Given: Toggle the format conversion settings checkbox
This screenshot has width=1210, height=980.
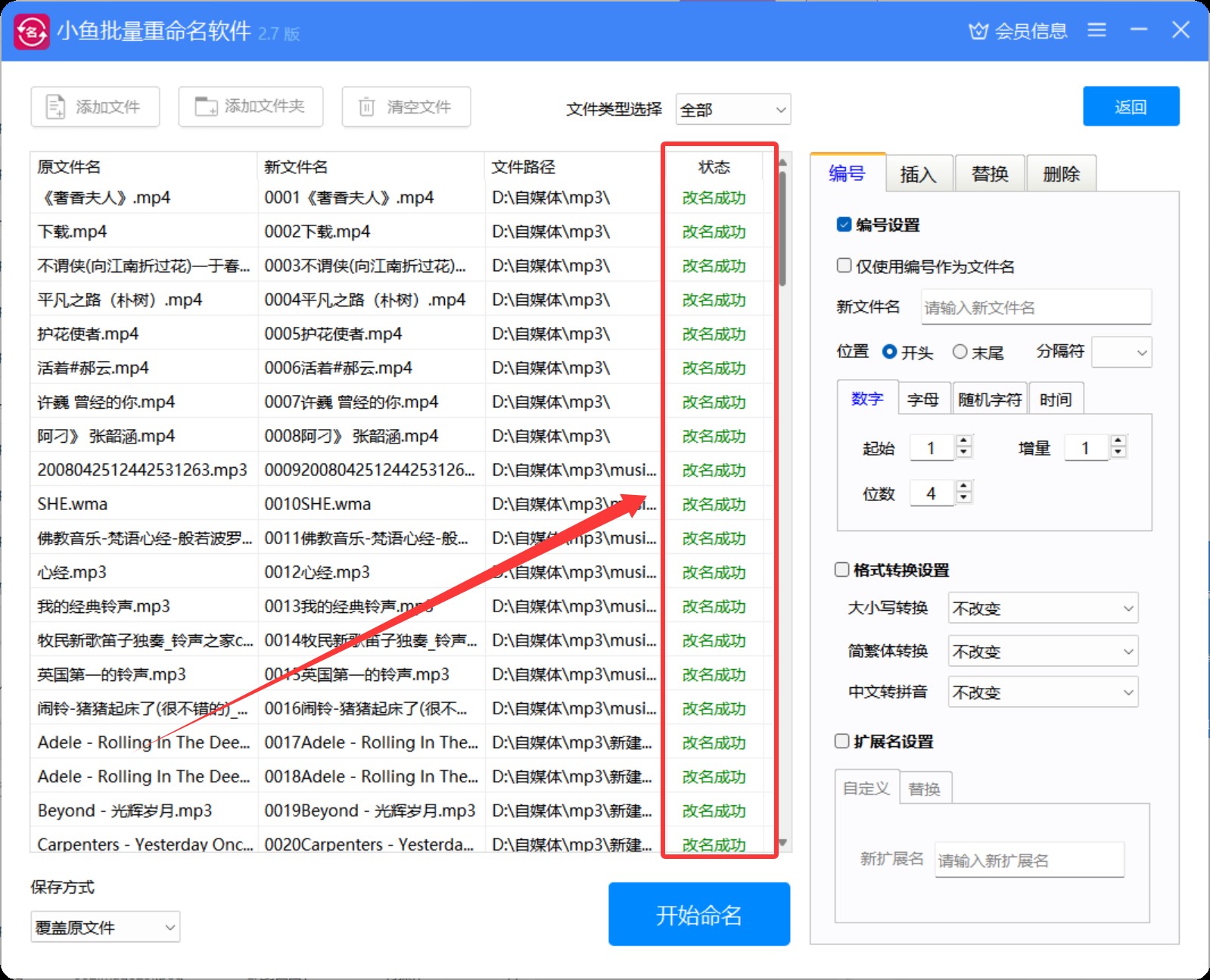Looking at the screenshot, I should [842, 570].
